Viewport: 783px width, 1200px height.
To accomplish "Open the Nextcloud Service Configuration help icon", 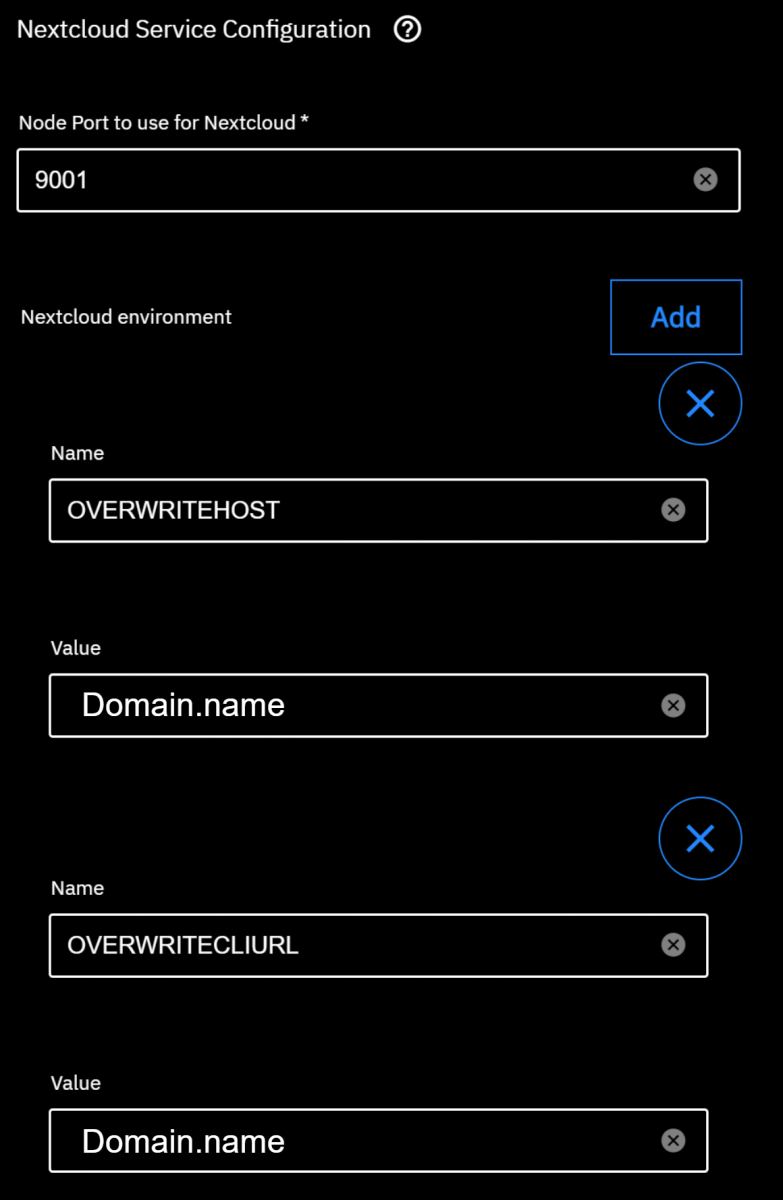I will [407, 30].
